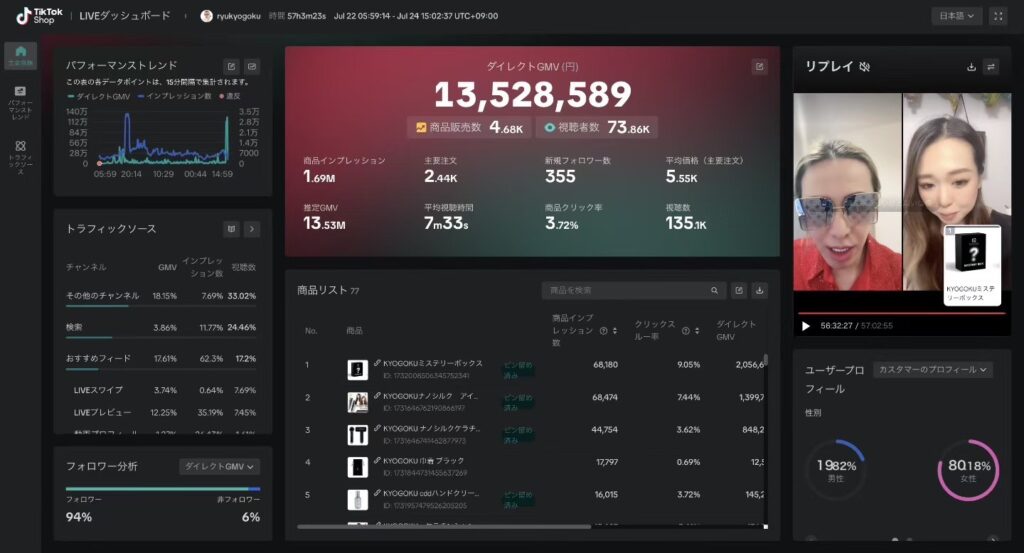Click the LIVEダッシュボード title
This screenshot has height=553, width=1024.
pos(125,16)
